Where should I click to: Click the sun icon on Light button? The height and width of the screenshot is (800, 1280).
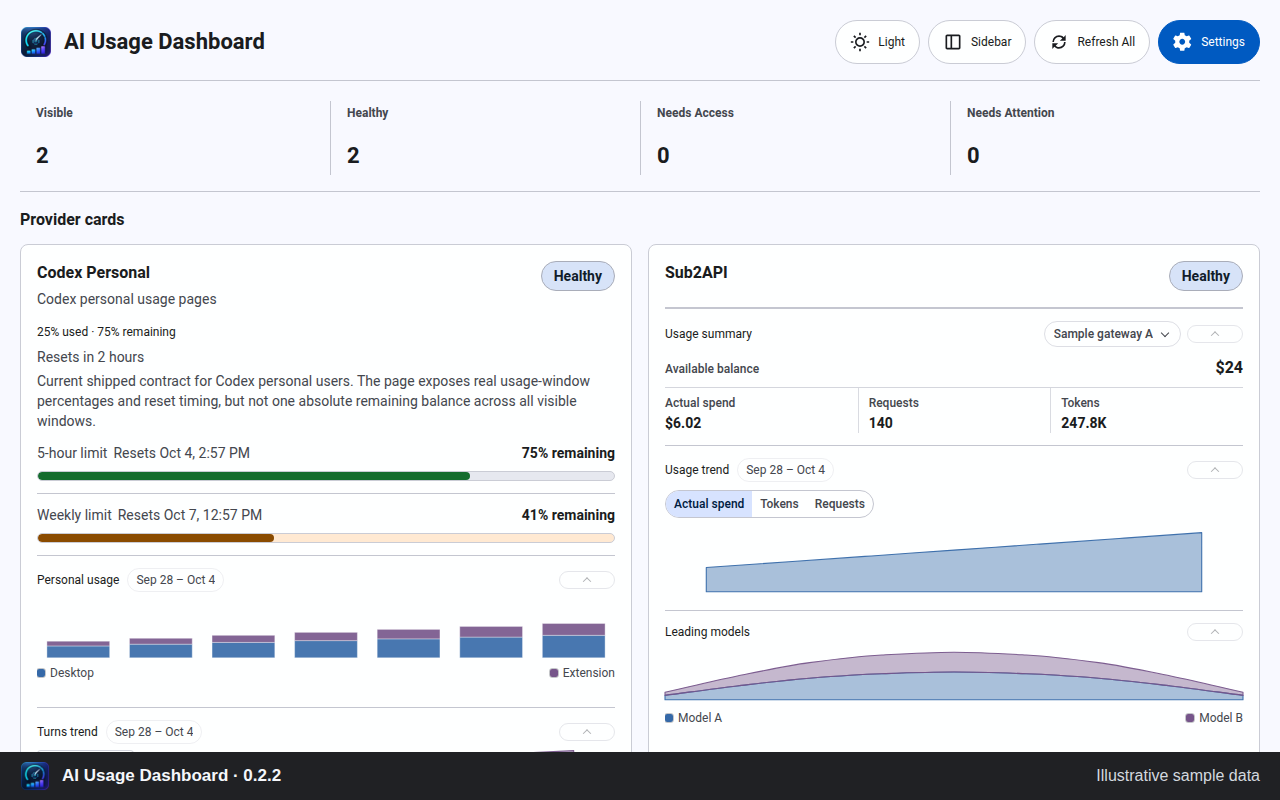click(860, 42)
